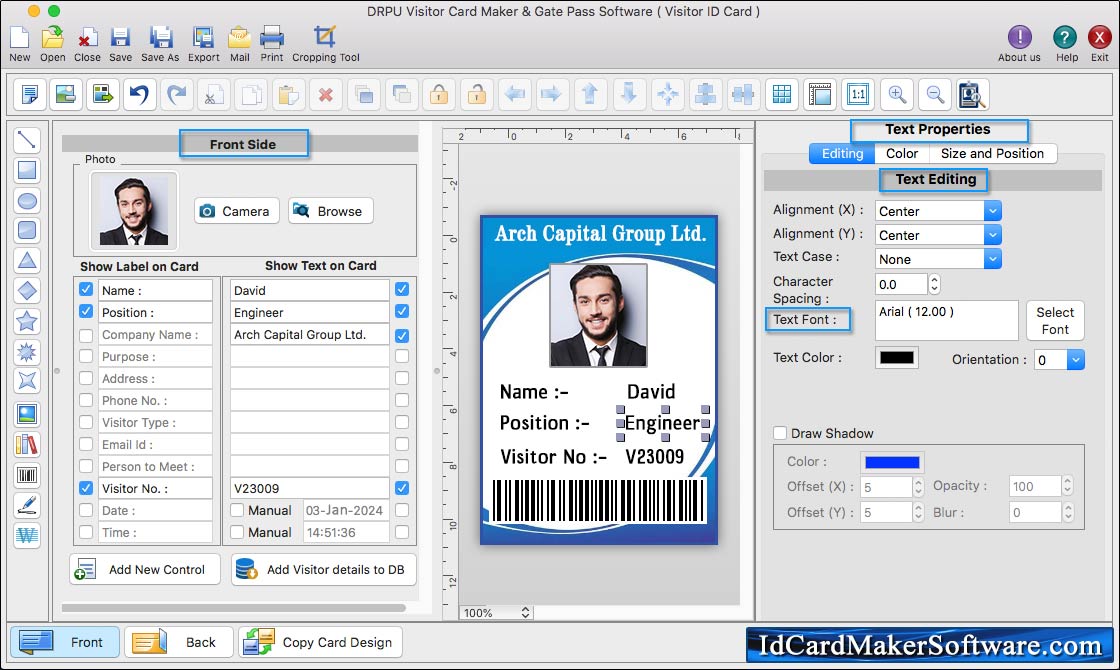Image resolution: width=1120 pixels, height=670 pixels.
Task: Open the blue shadow Color swatch
Action: (x=892, y=462)
